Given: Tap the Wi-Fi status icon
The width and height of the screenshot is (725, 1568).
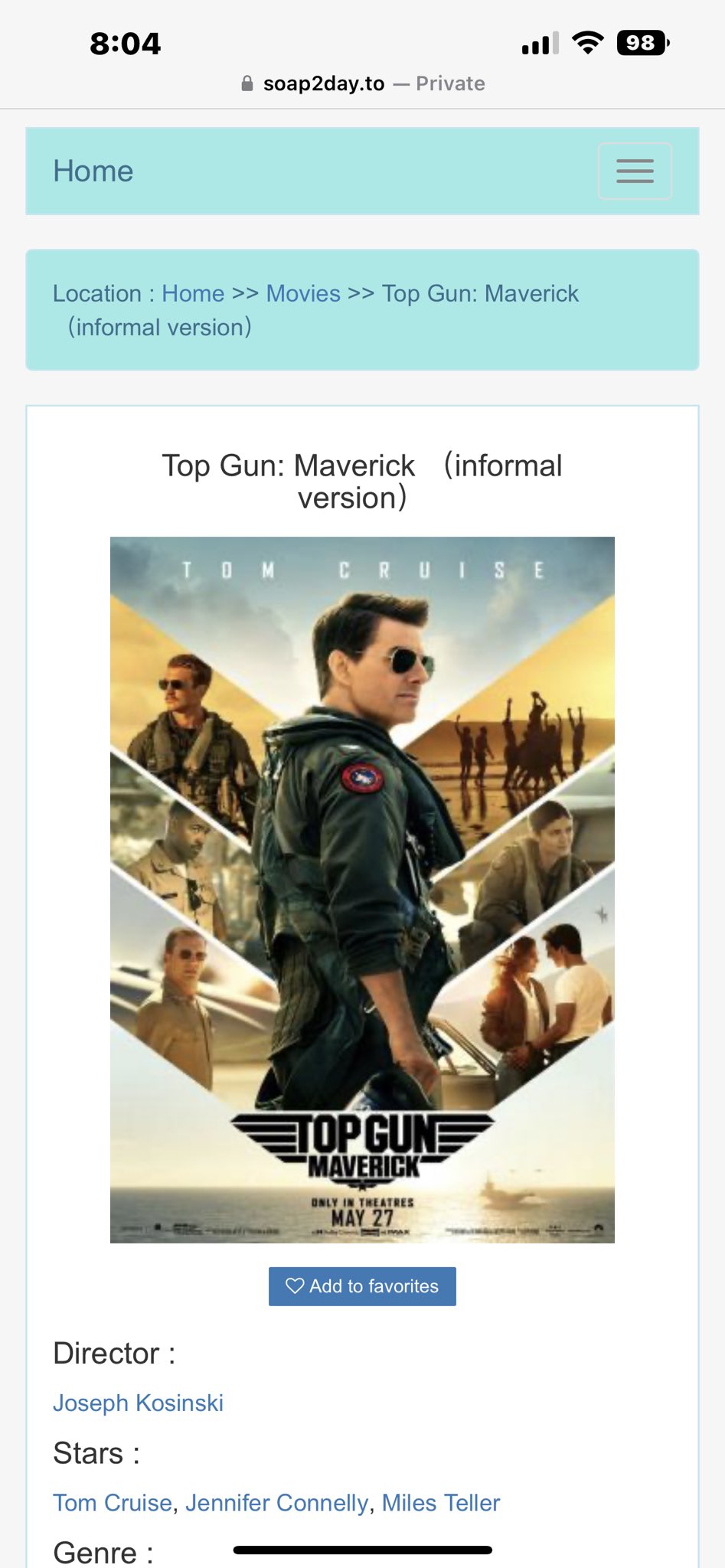Looking at the screenshot, I should pyautogui.click(x=587, y=43).
